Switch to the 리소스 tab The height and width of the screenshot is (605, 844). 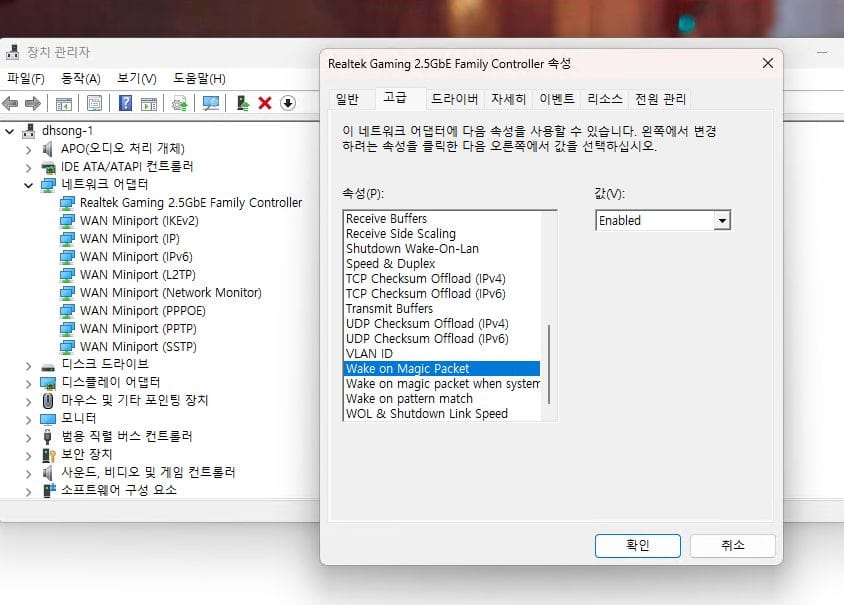[x=605, y=99]
